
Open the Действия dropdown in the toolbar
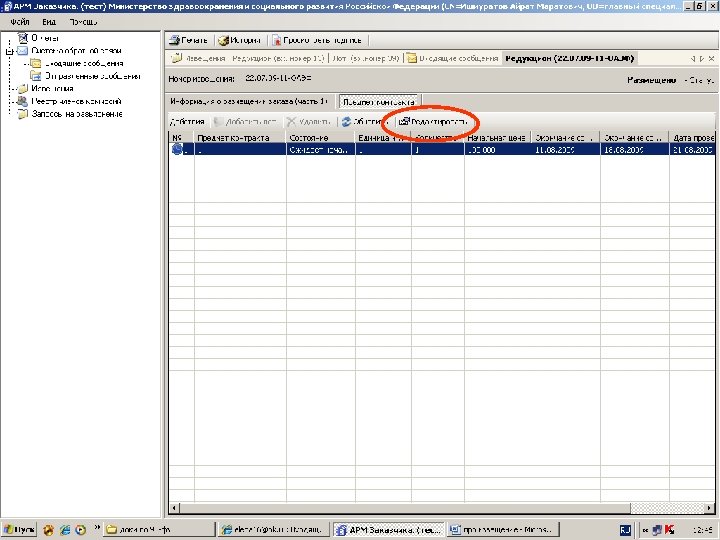click(x=187, y=122)
